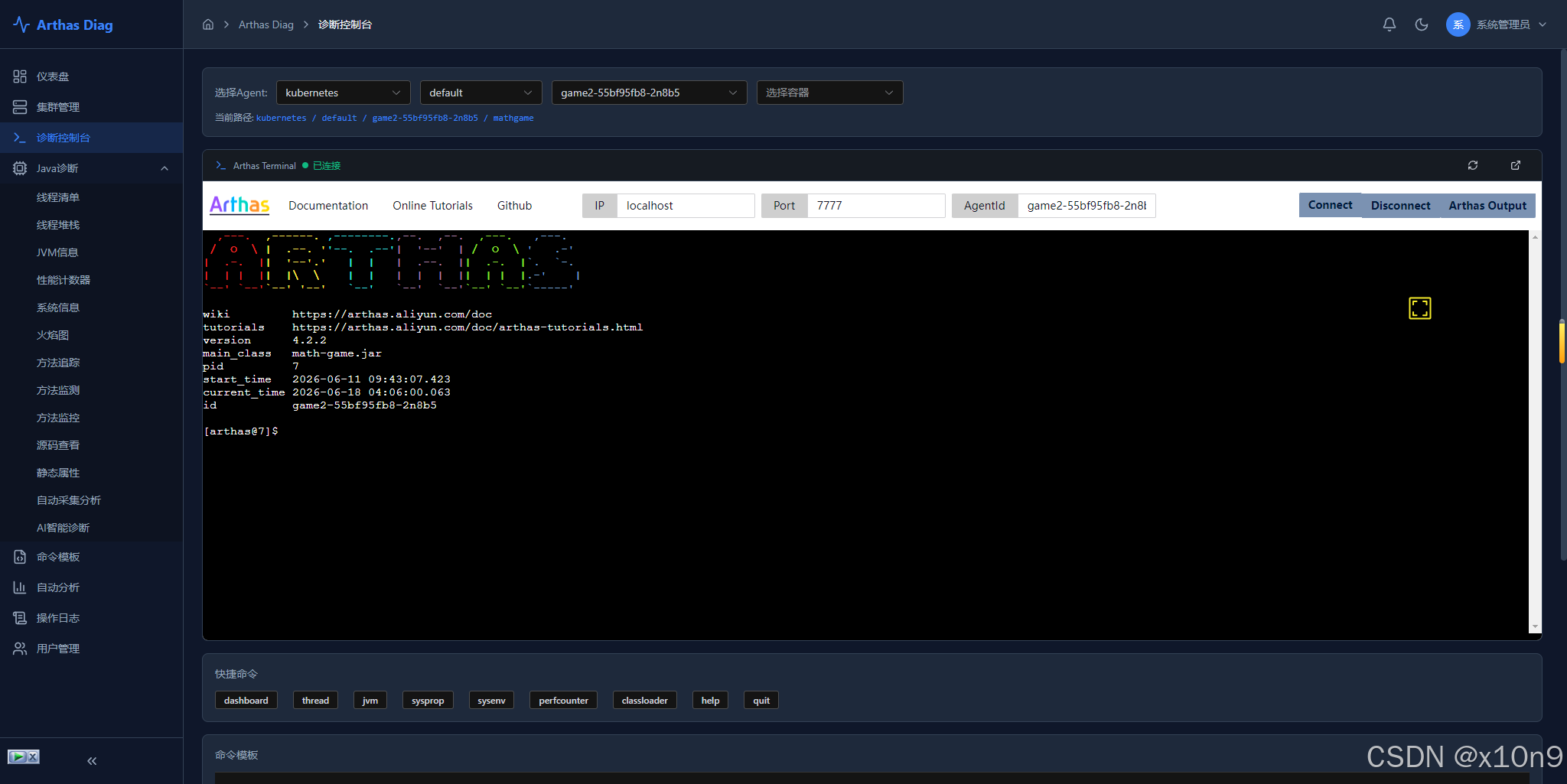The height and width of the screenshot is (784, 1567).
Task: Open 源码查看 menu item
Action: (x=58, y=445)
